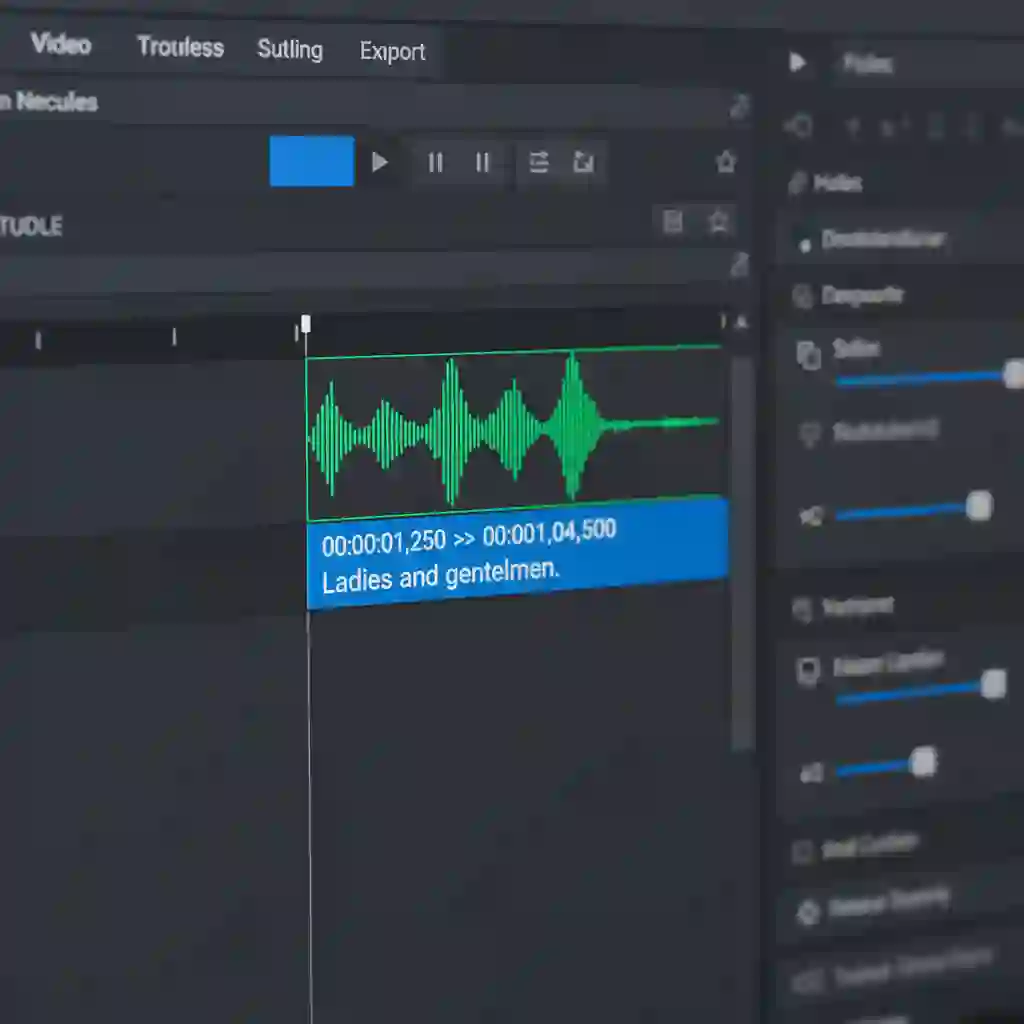Click the play triangle atop the right panel
The width and height of the screenshot is (1024, 1024).
[797, 63]
